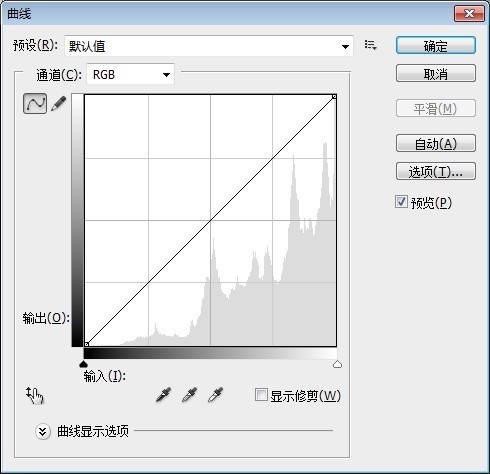
Task: Click the vertical output gradient bar
Action: click(77, 220)
